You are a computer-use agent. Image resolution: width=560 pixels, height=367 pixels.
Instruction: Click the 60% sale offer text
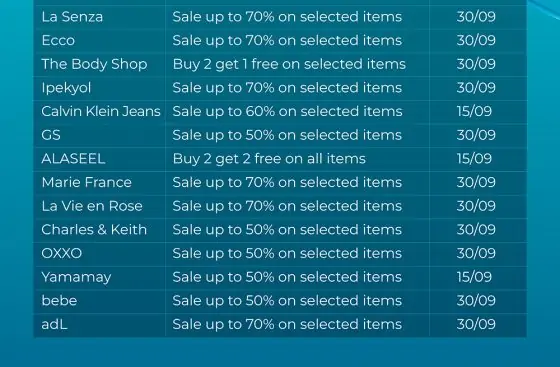point(288,111)
